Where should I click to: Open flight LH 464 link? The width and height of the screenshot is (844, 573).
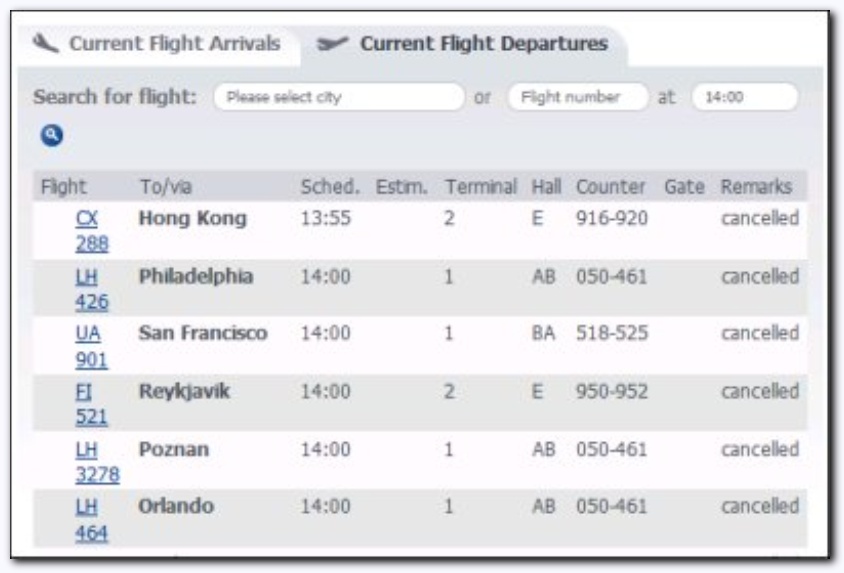point(92,519)
